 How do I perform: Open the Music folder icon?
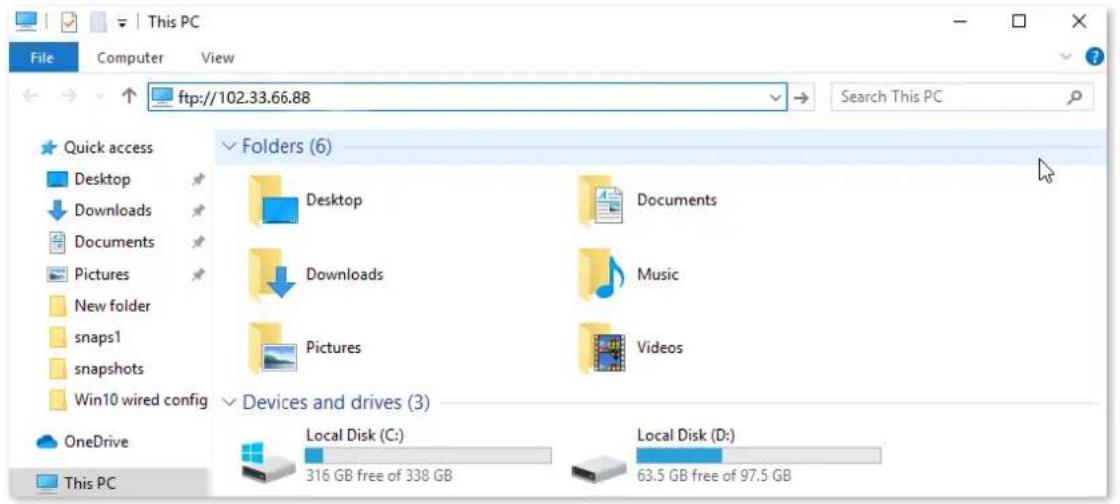pyautogui.click(x=601, y=274)
